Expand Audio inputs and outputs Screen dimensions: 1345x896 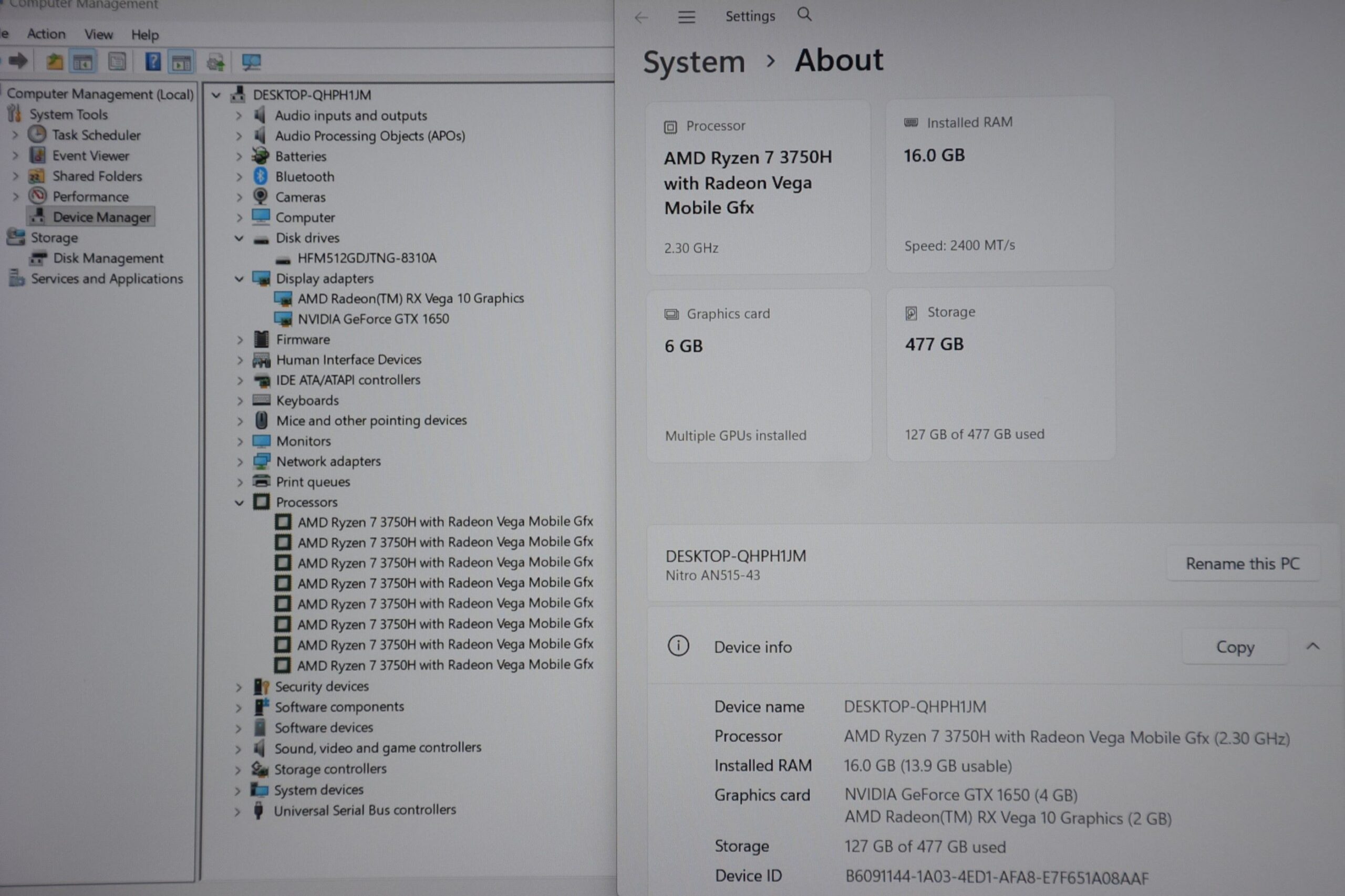pos(239,116)
